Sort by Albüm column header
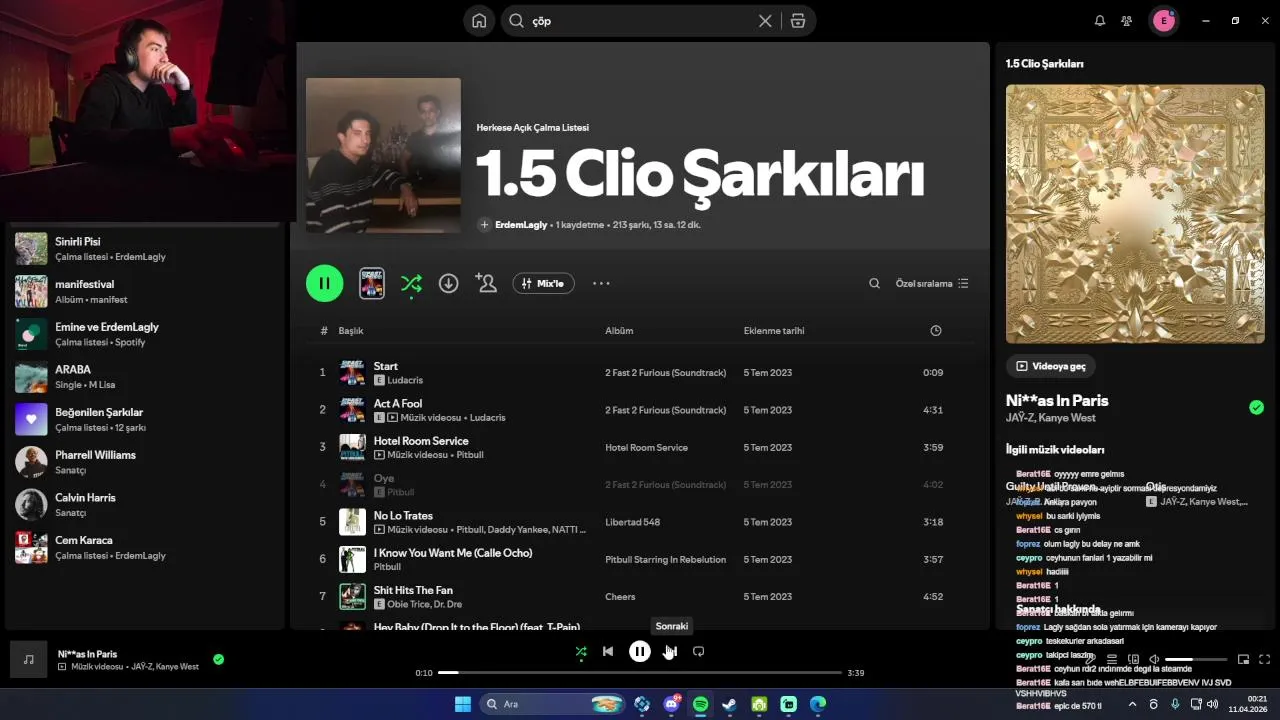This screenshot has height=720, width=1280. coord(619,331)
